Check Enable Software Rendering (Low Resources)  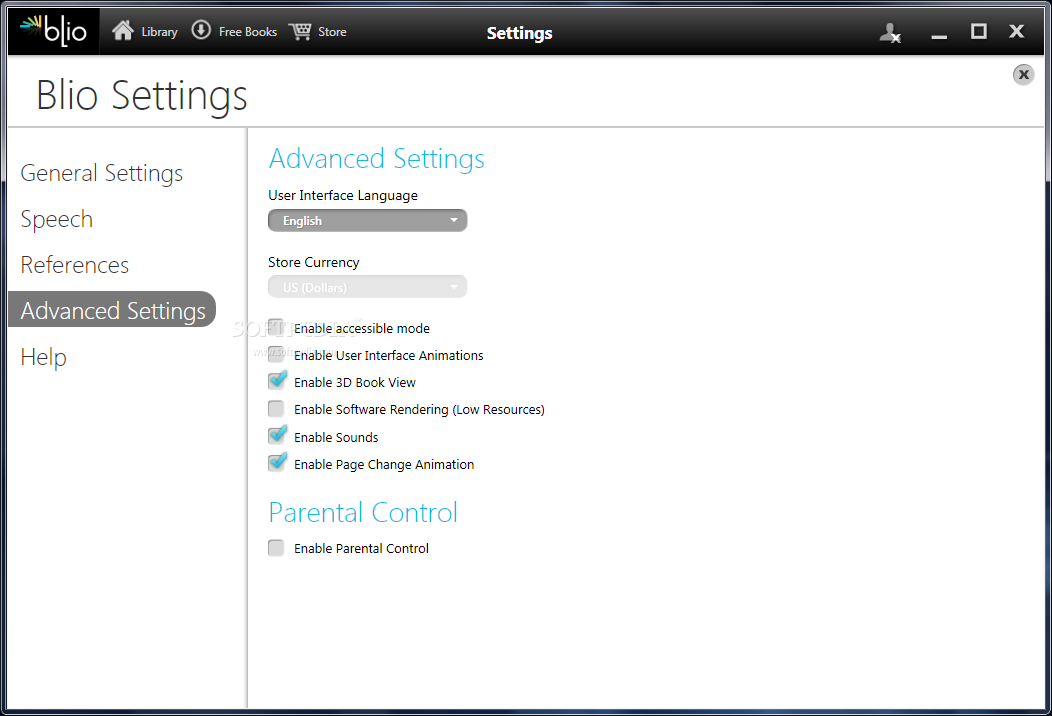tap(276, 409)
